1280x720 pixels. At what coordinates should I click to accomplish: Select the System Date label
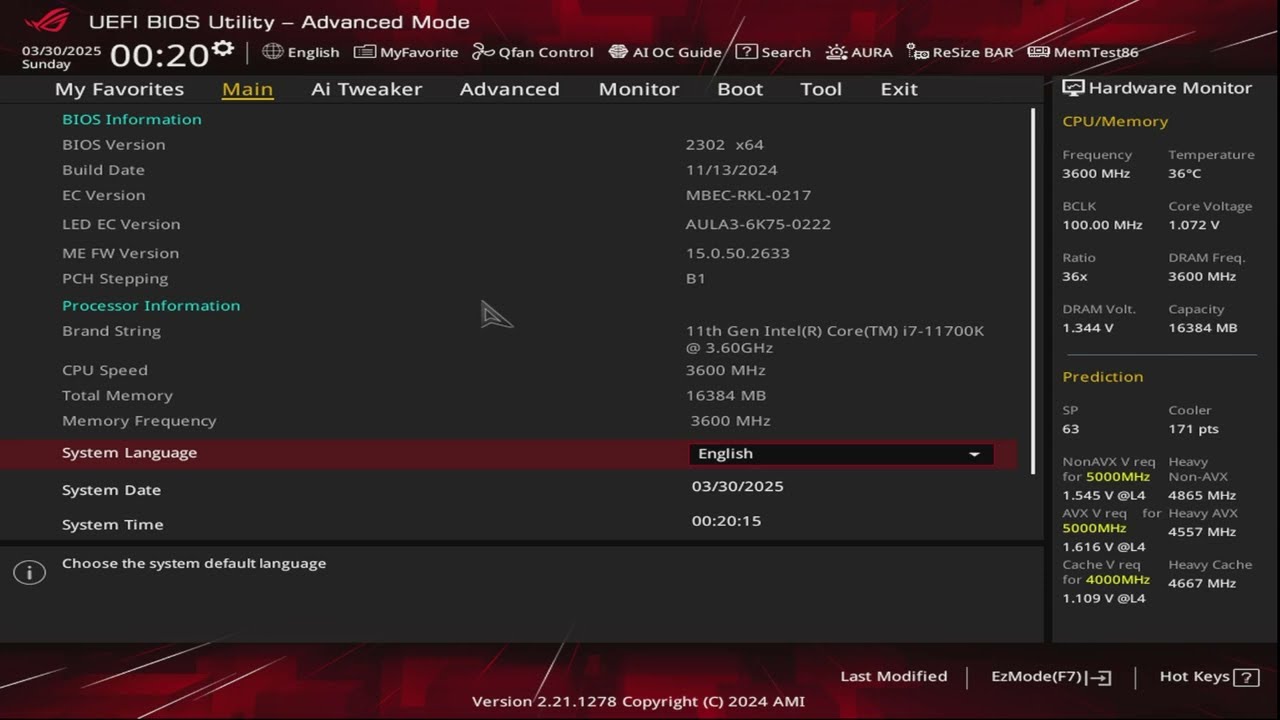click(x=111, y=490)
